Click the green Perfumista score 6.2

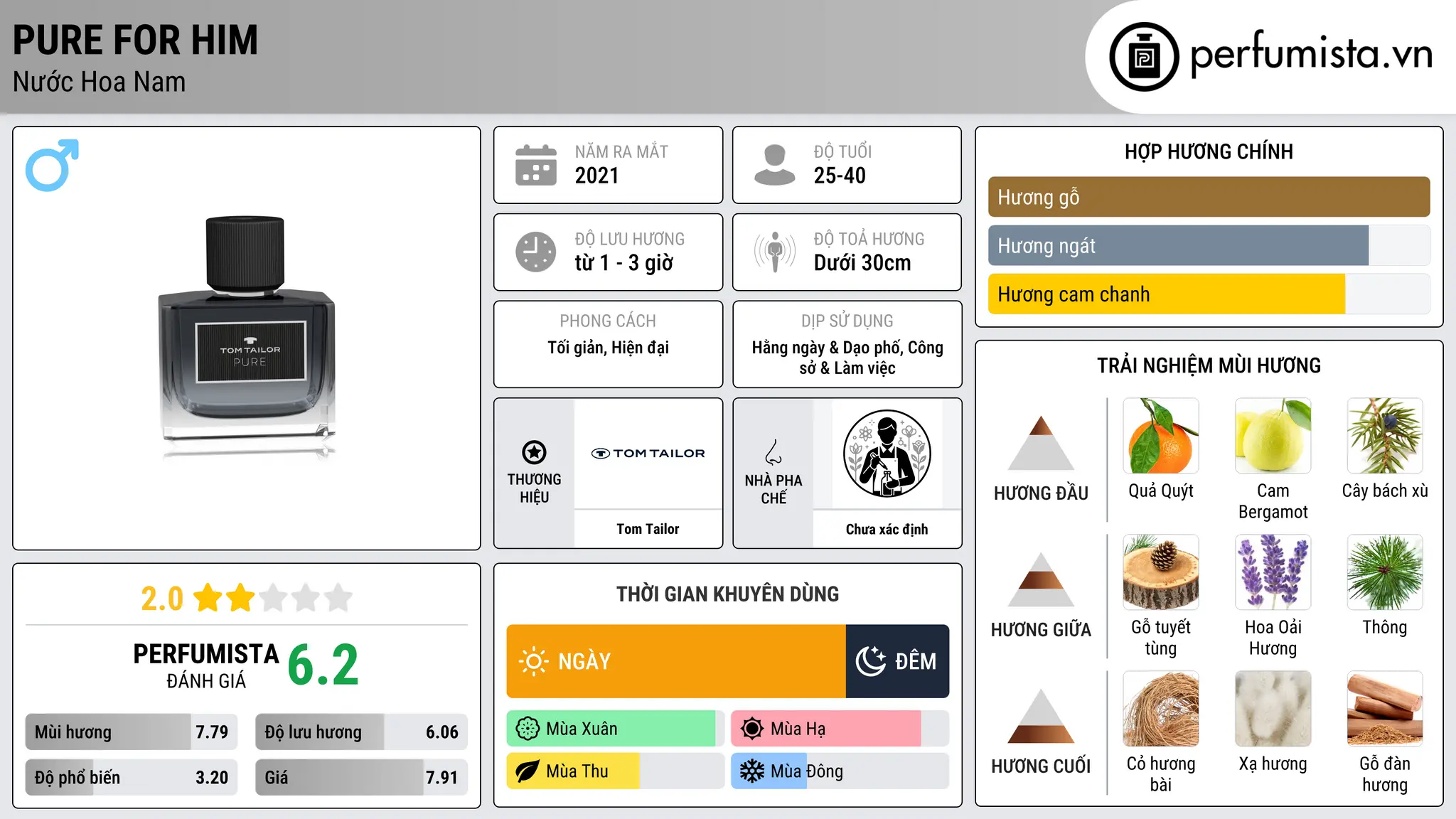click(x=323, y=665)
